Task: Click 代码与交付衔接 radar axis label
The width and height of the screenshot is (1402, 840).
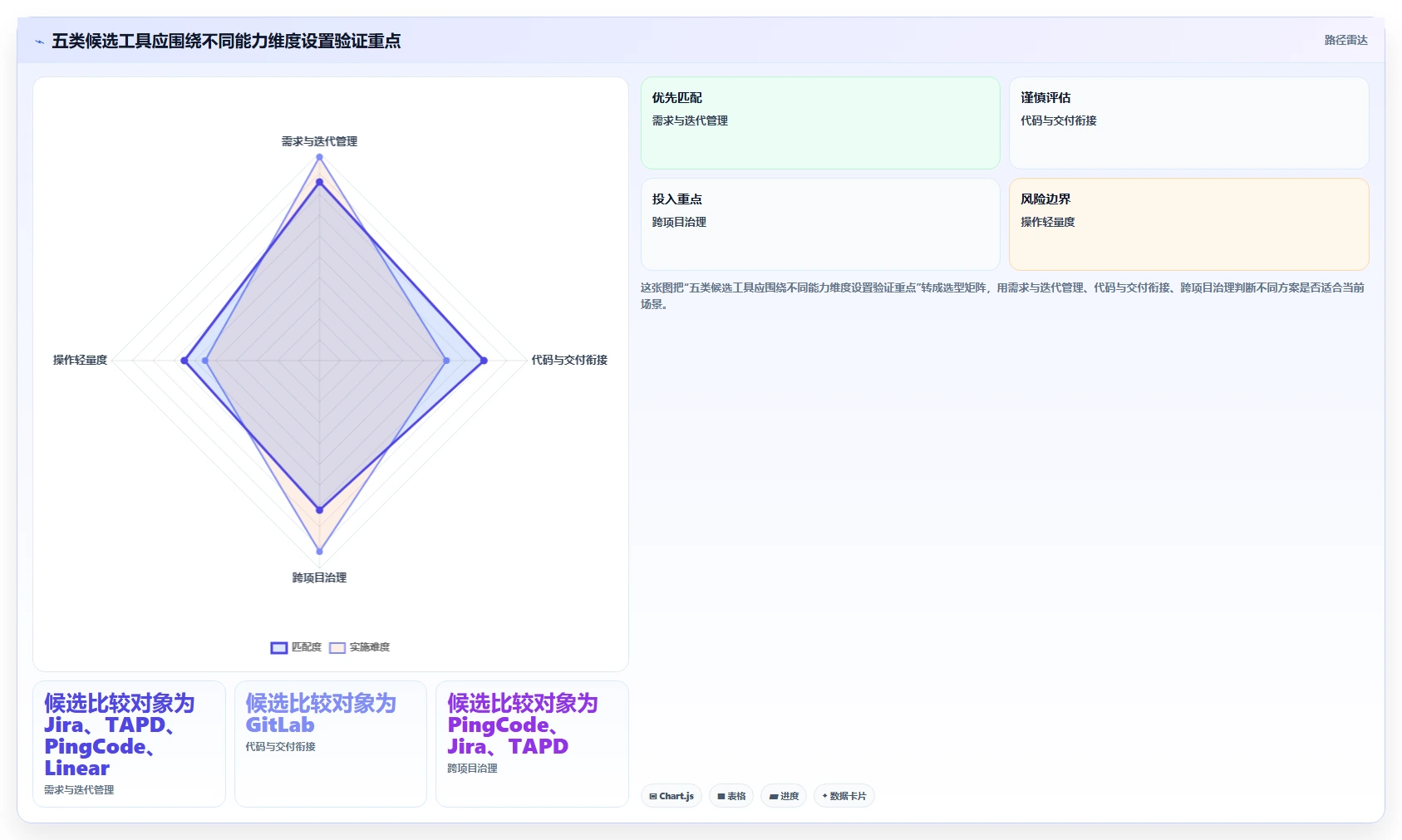Action: point(569,360)
